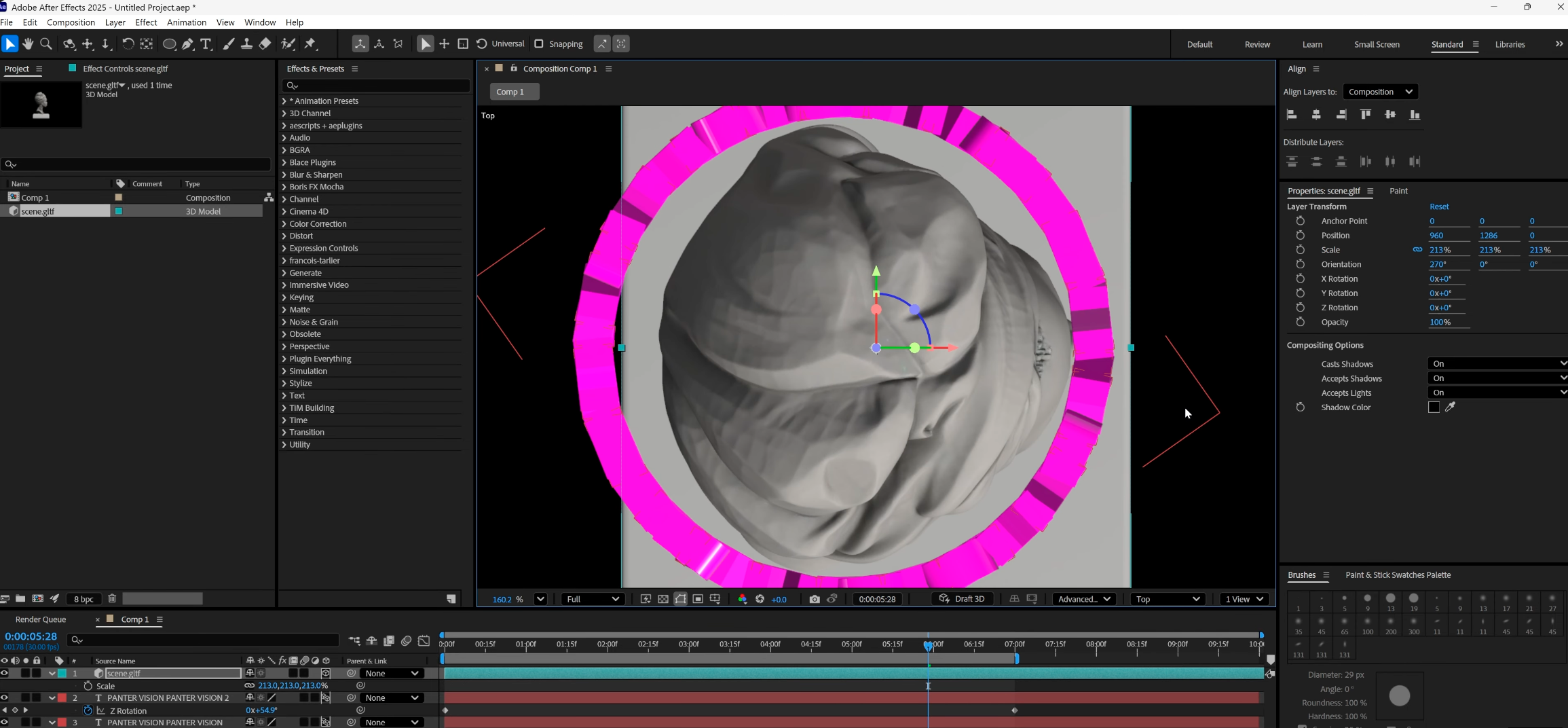
Task: Select the Pen tool
Action: pyautogui.click(x=188, y=44)
